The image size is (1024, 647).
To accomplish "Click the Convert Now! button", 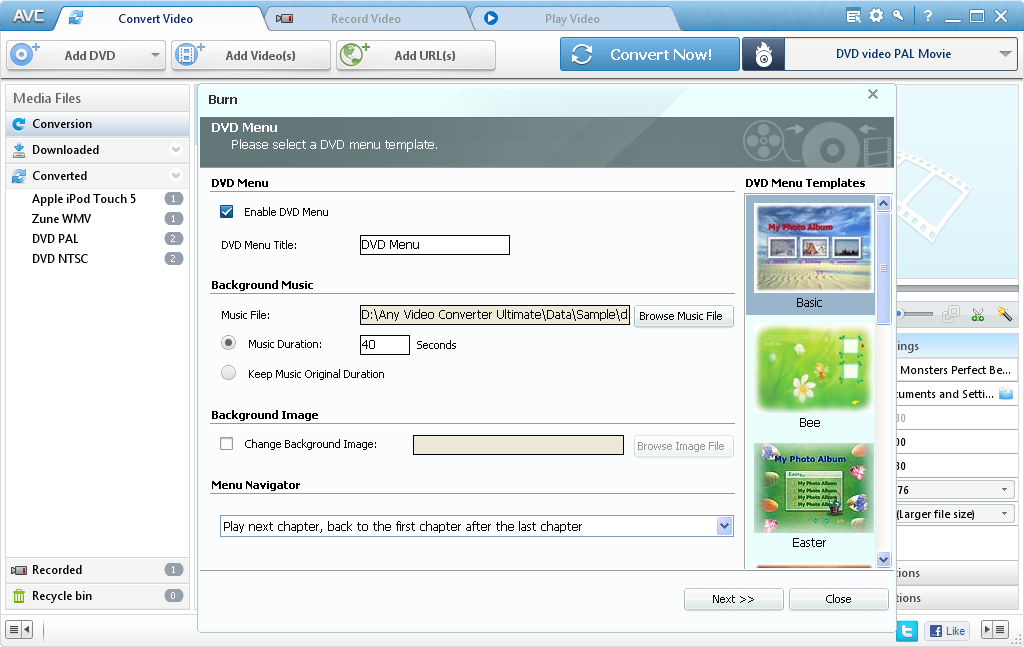I will 650,54.
